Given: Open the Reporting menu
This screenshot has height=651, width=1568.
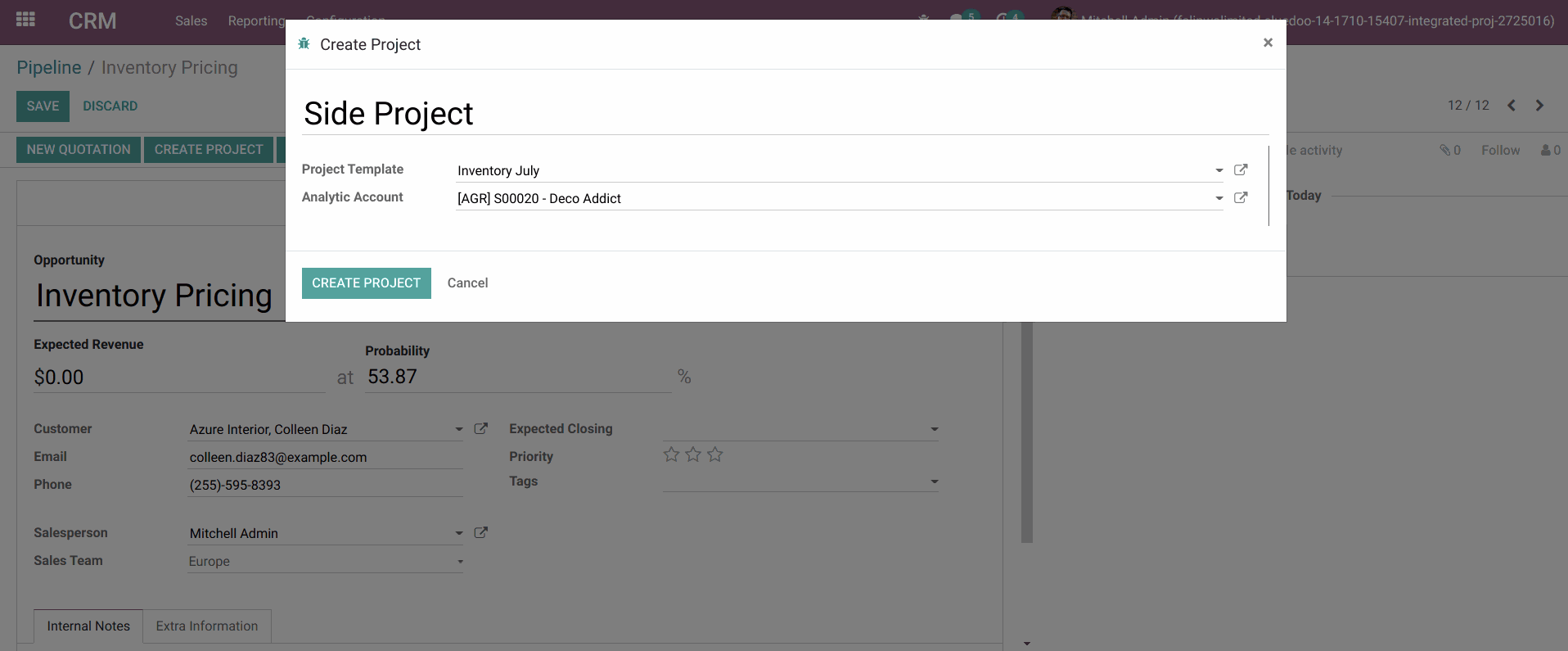Looking at the screenshot, I should click(256, 20).
